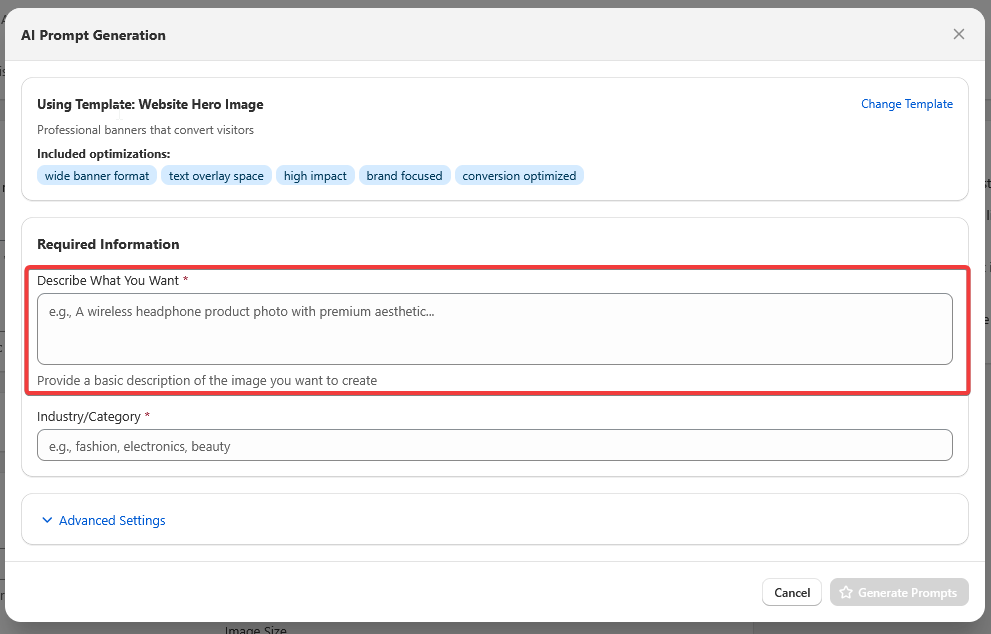The image size is (991, 634).
Task: Click the 'Required Information' section heading
Action: point(108,244)
